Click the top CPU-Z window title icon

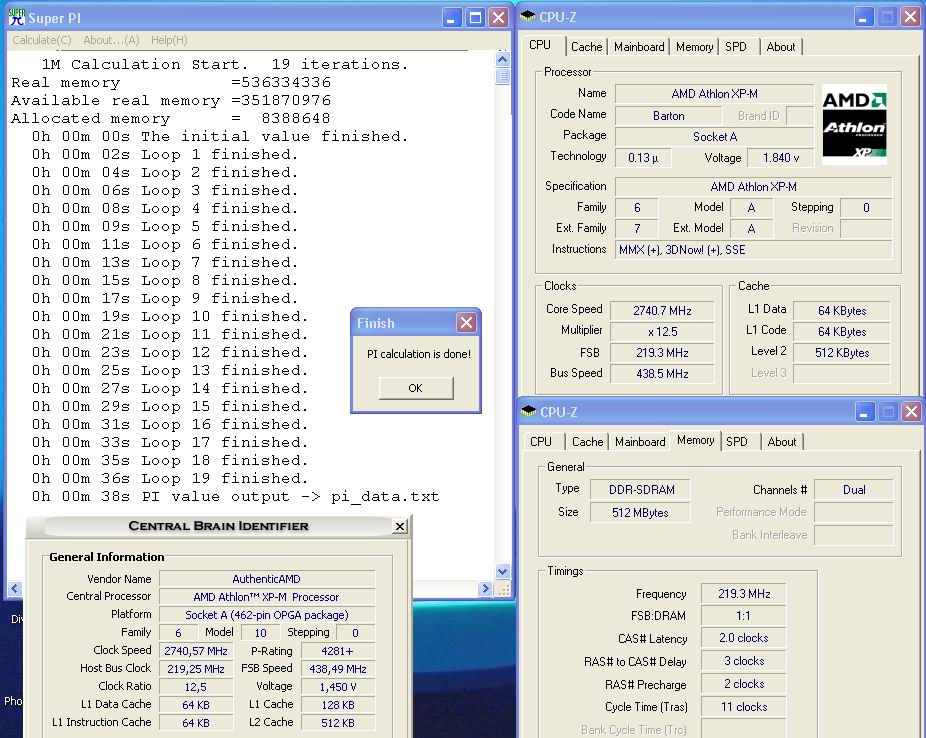528,17
